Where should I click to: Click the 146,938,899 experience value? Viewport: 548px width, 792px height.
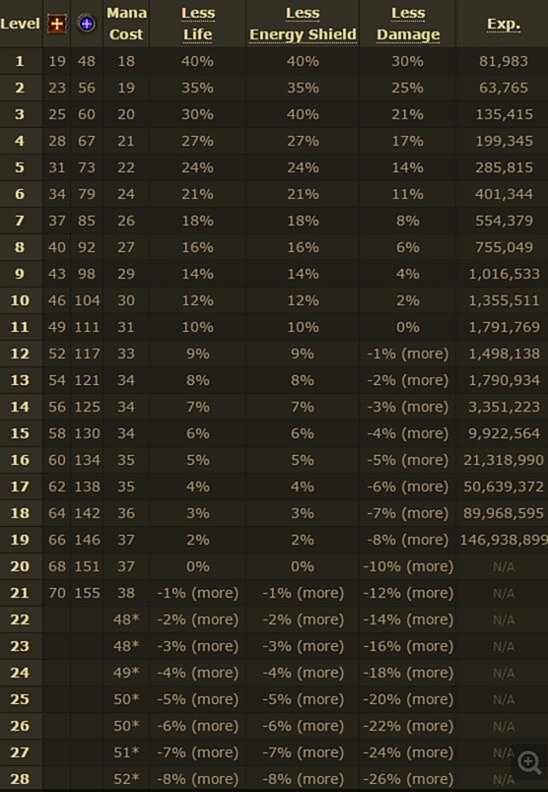point(504,540)
